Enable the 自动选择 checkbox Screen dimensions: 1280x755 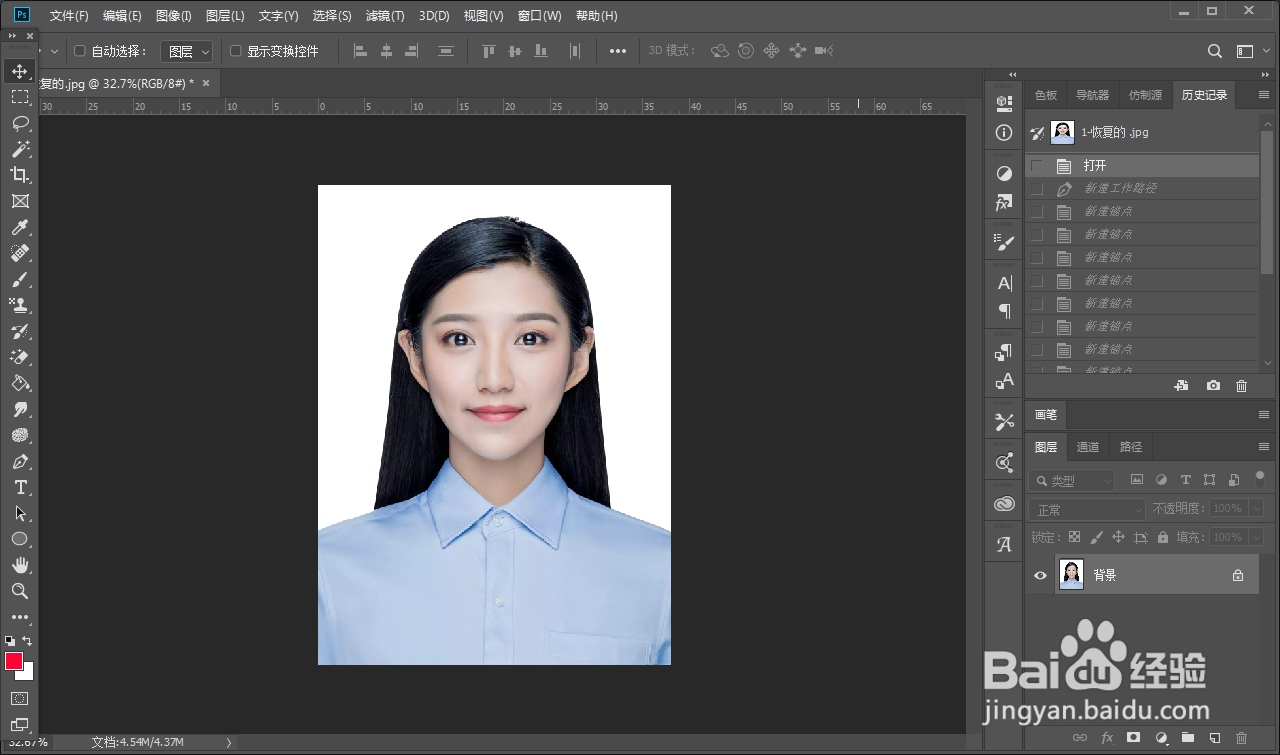(80, 51)
